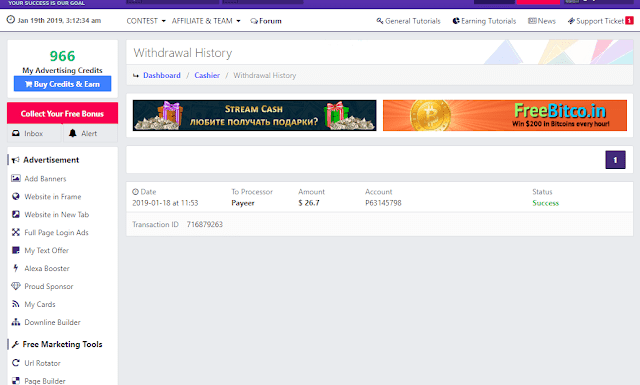The image size is (640, 385).
Task: Click the 2019-01-18 at 11:53 date
Action: pyautogui.click(x=165, y=203)
